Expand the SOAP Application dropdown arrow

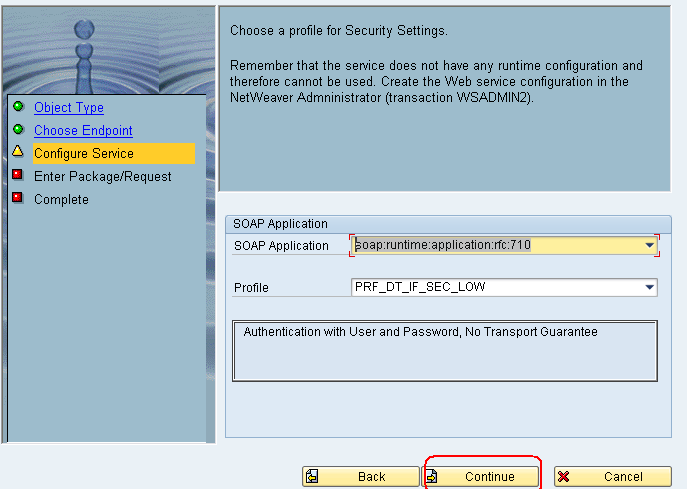650,245
